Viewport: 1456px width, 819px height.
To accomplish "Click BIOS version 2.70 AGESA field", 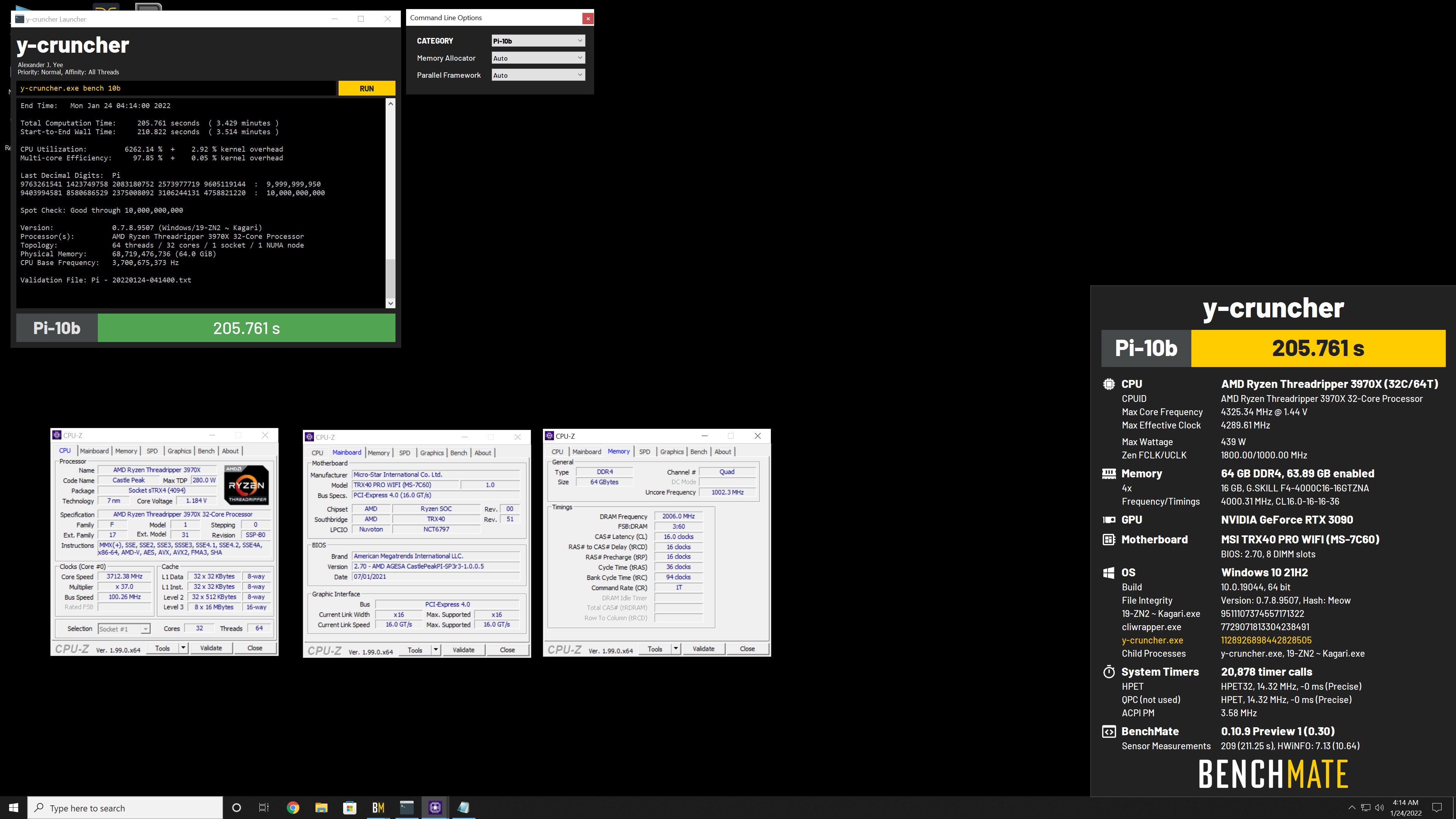I will click(x=436, y=566).
